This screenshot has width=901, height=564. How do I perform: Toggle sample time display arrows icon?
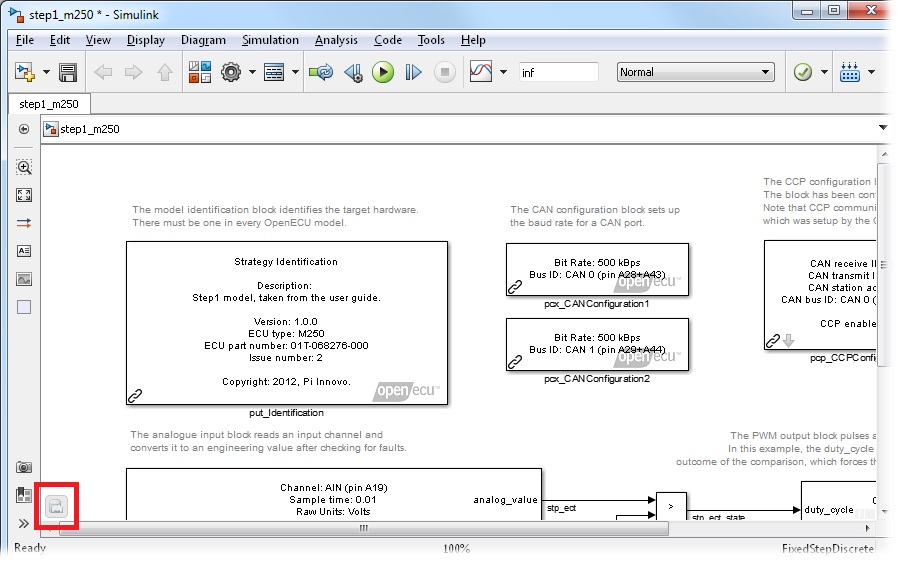coord(24,223)
